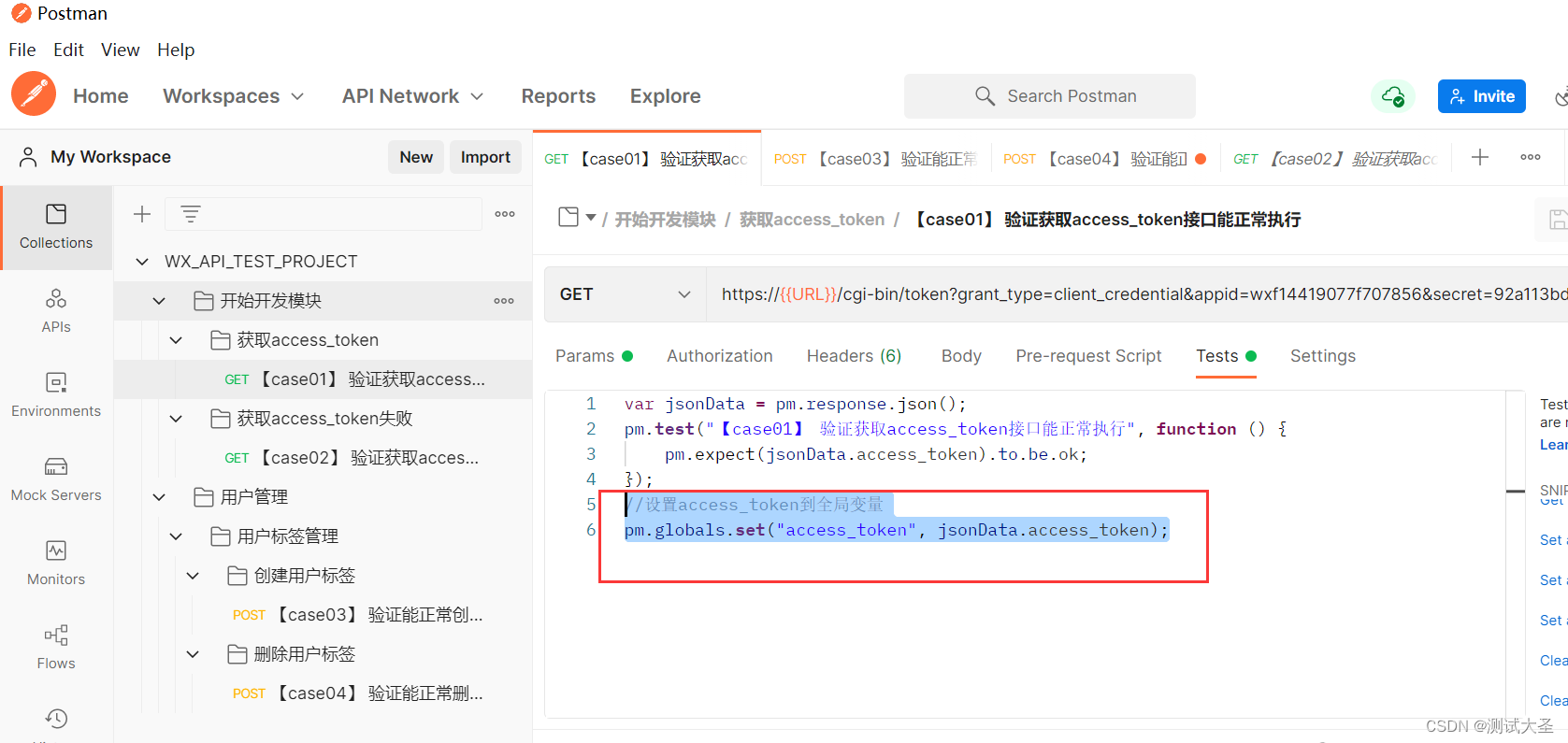This screenshot has height=743, width=1568.
Task: Collapse the 获取access_token folder
Action: pyautogui.click(x=176, y=340)
